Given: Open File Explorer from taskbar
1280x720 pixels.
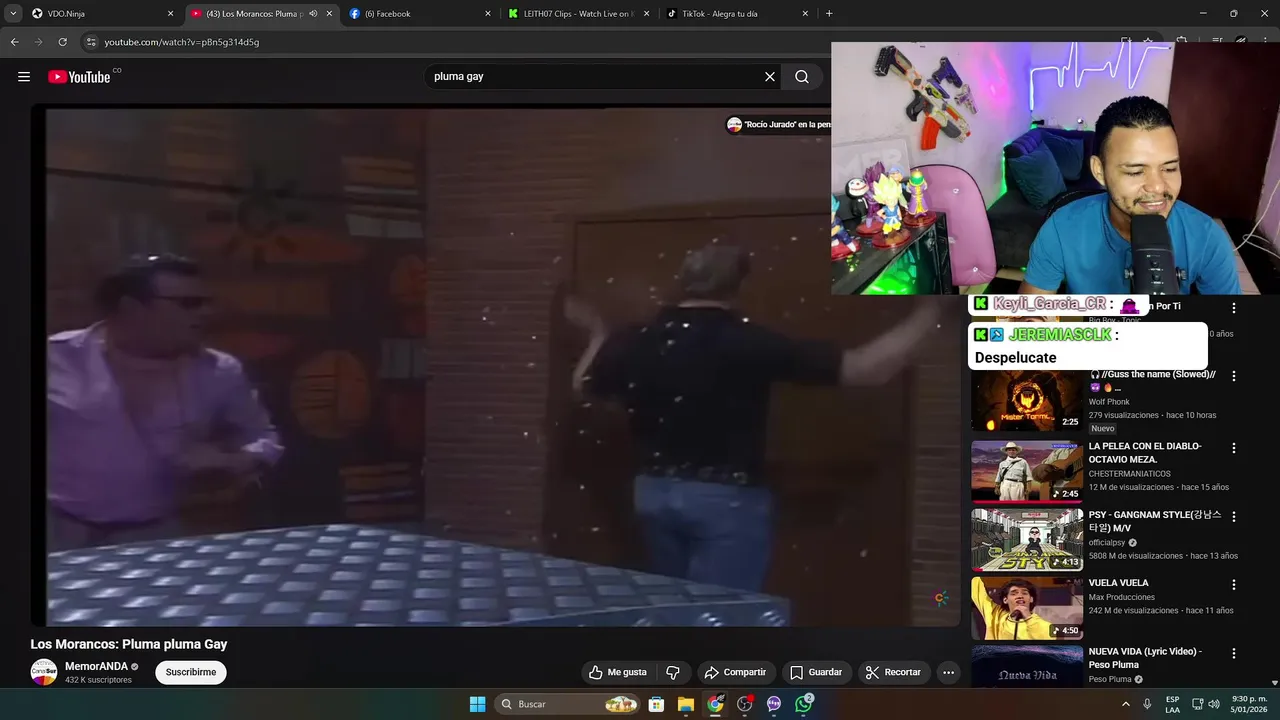Looking at the screenshot, I should coord(686,704).
